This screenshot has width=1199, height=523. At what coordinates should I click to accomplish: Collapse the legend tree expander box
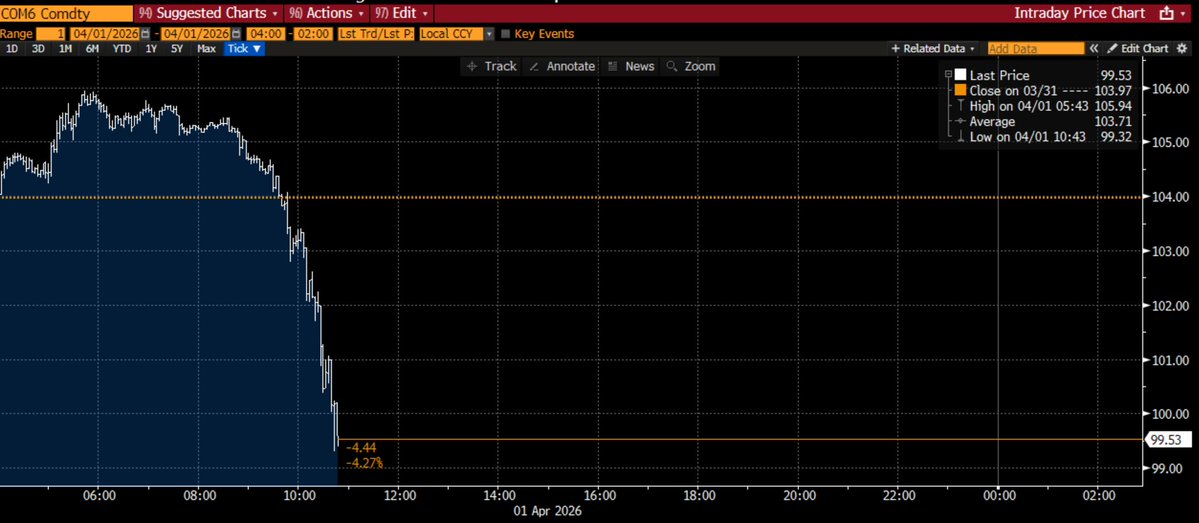948,75
